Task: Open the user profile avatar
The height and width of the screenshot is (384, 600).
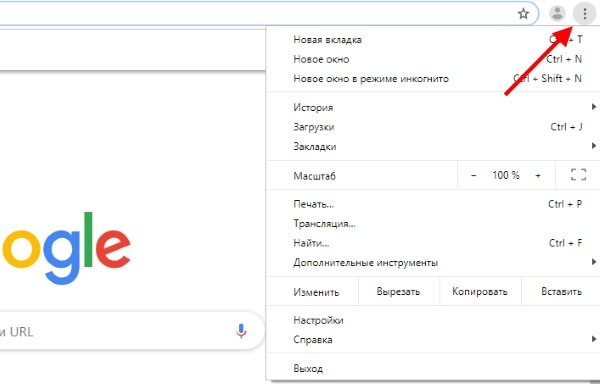Action: 557,14
